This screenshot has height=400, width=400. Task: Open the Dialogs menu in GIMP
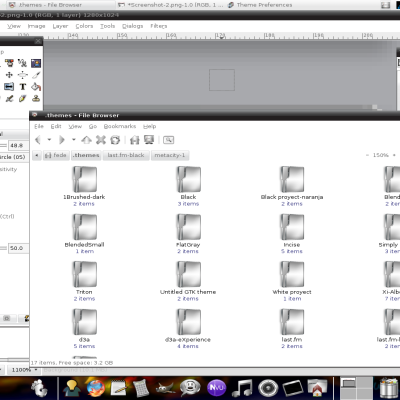pyautogui.click(x=132, y=26)
